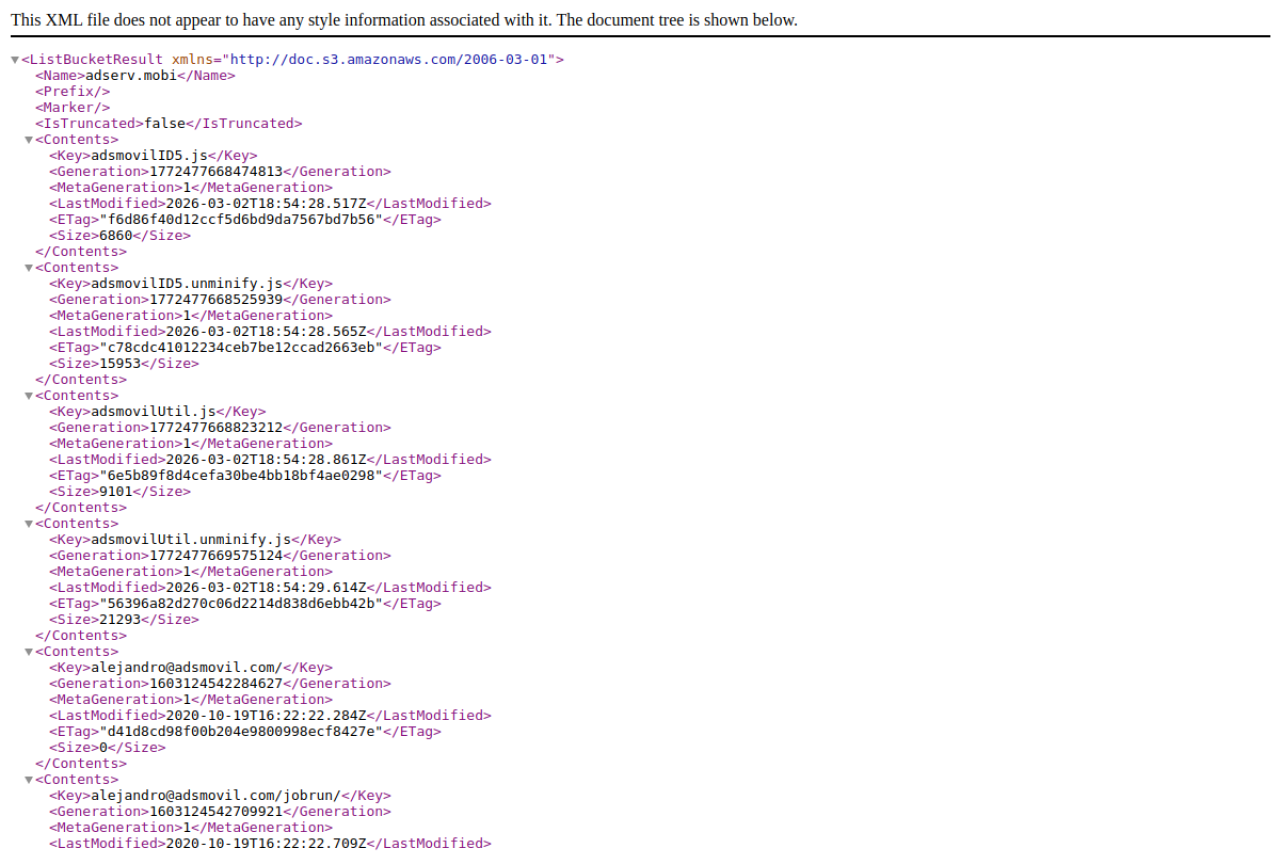Screen dimensions: 1280x853
Task: Click the ETag value starting with d41d8cd9
Action: (x=240, y=732)
